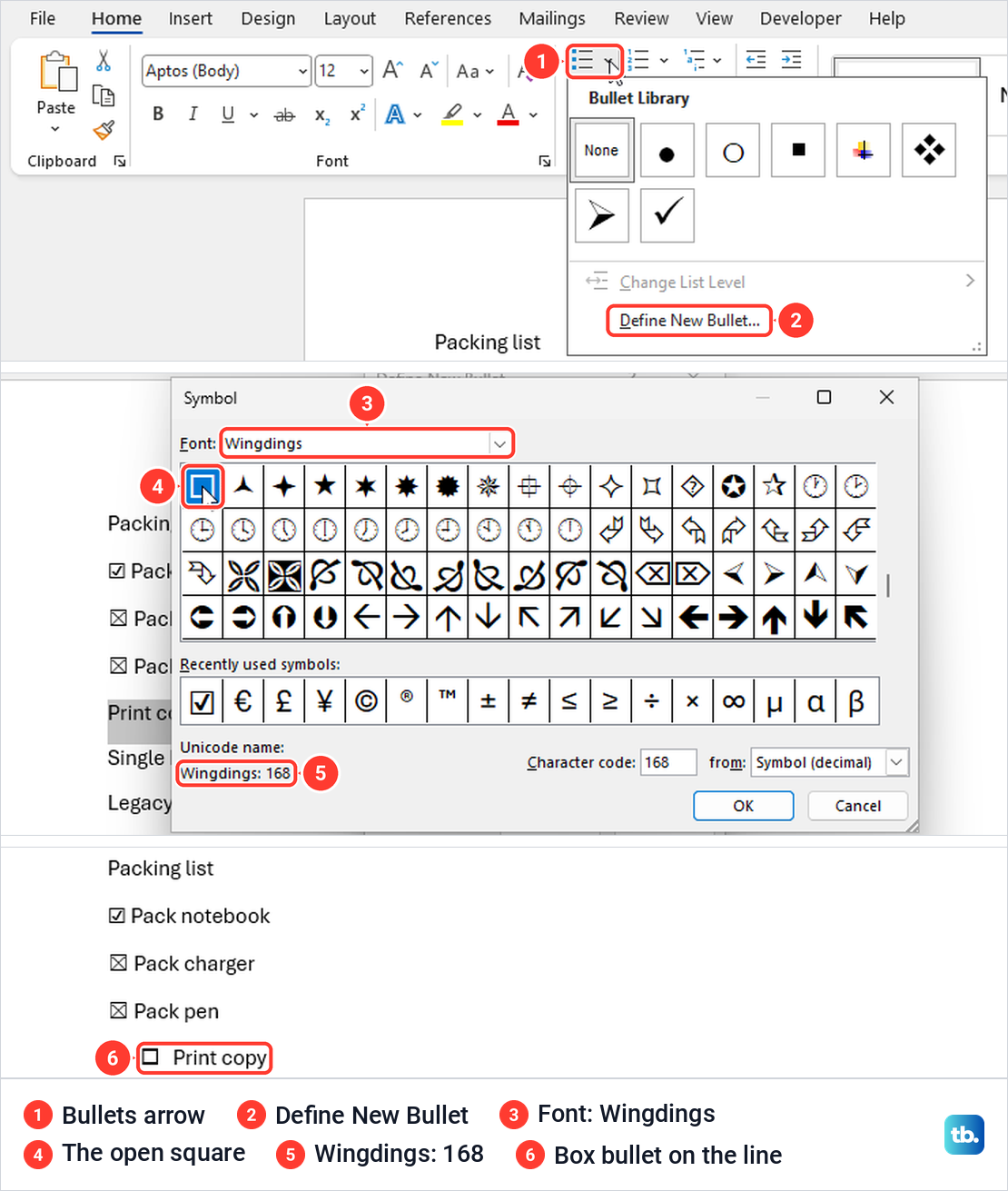
Task: Toggle Underline formatting
Action: coord(228,114)
